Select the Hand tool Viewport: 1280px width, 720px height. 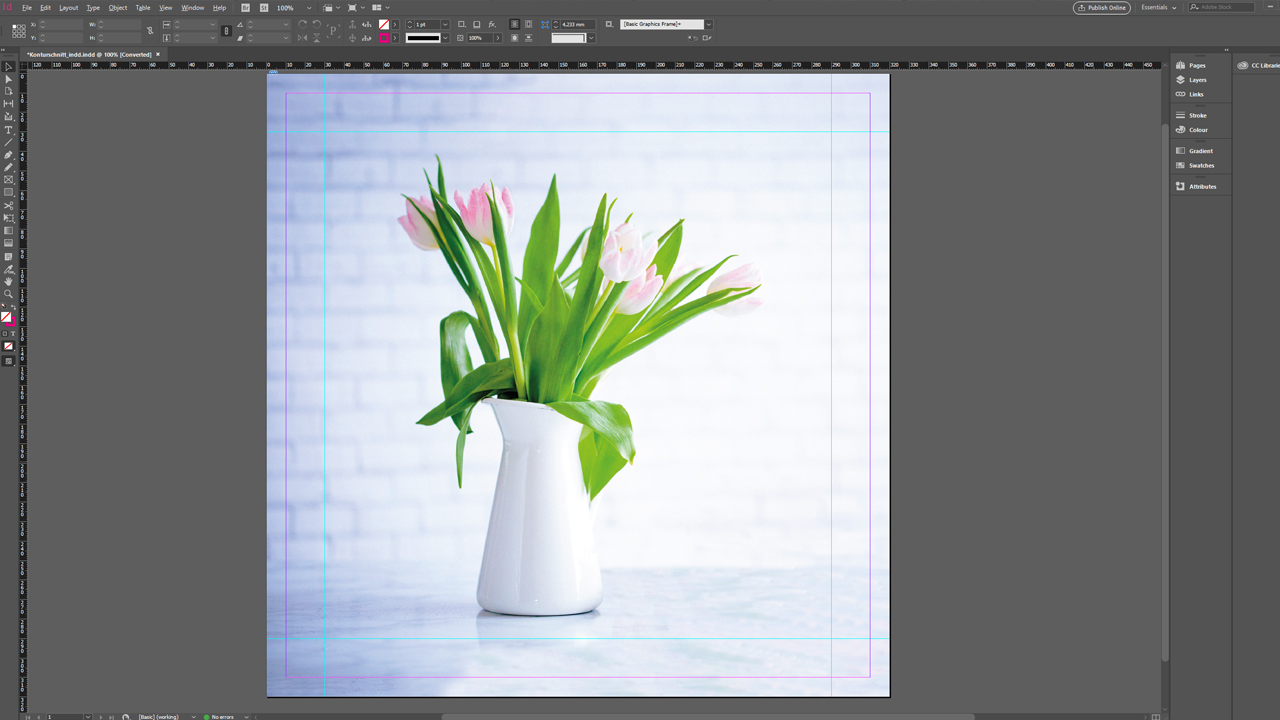click(9, 283)
